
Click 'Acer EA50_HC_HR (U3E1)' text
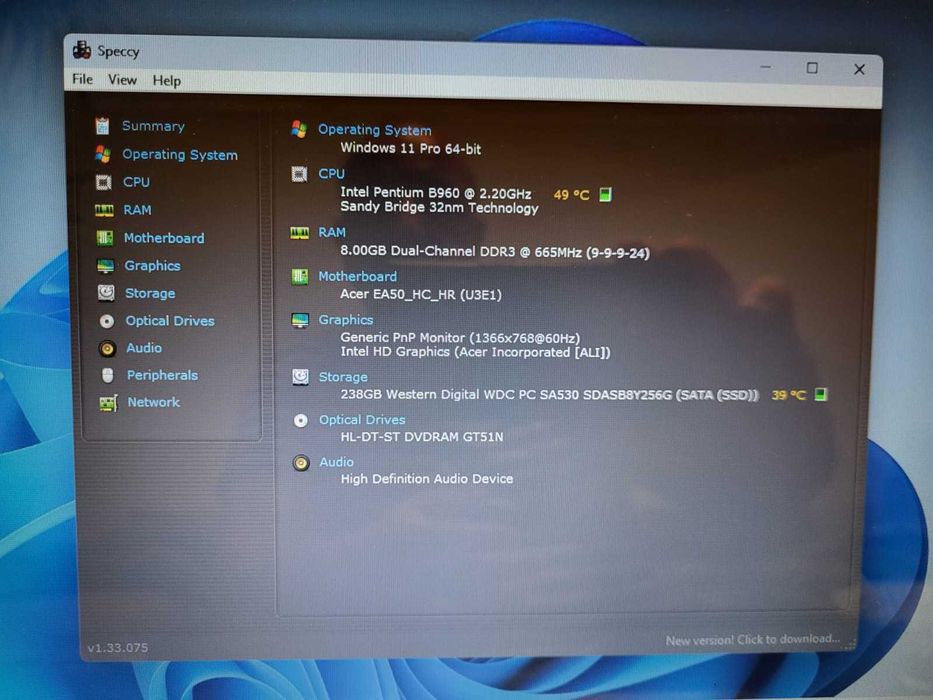421,294
